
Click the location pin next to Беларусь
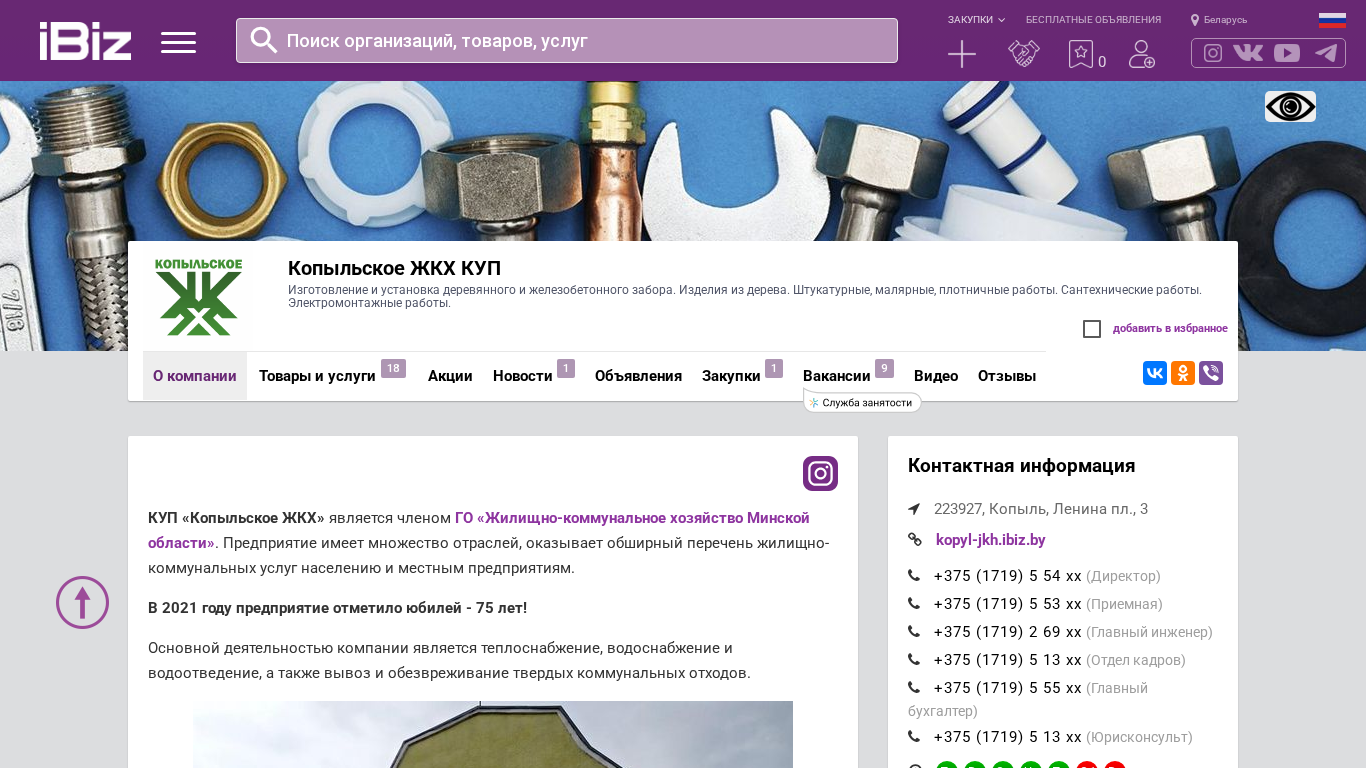(1195, 20)
